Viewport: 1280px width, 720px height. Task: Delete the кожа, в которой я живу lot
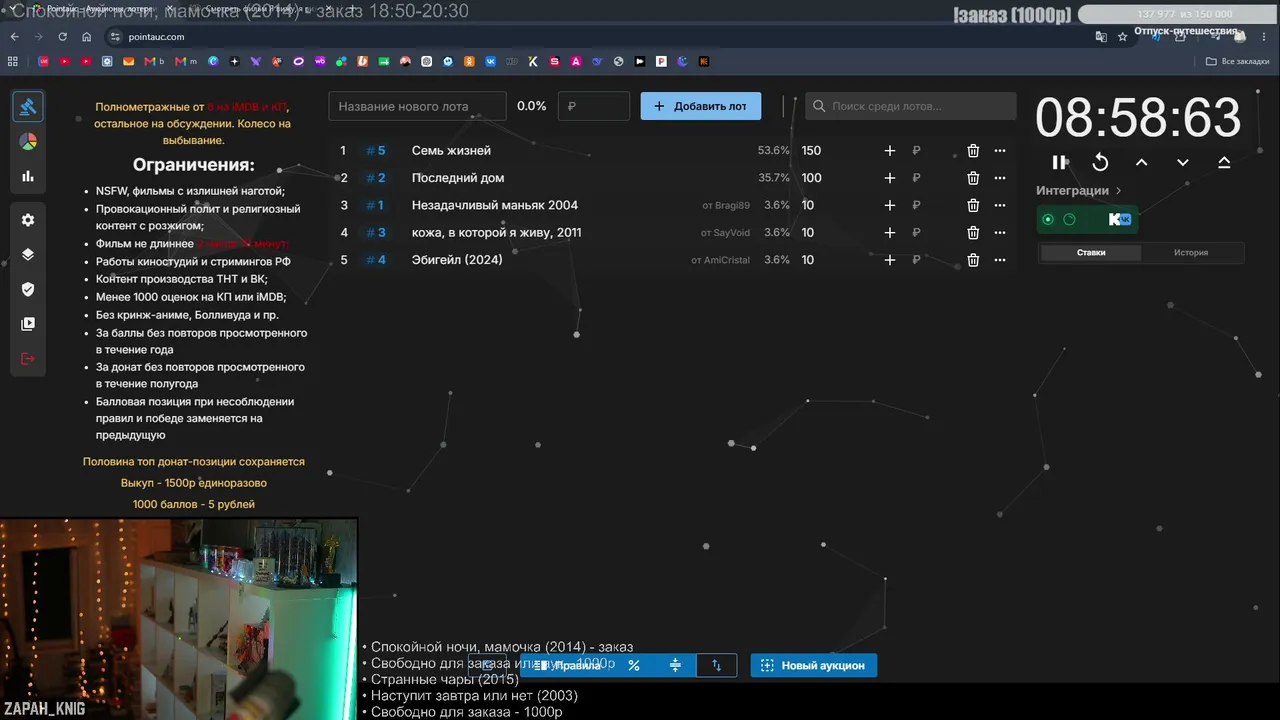click(973, 233)
